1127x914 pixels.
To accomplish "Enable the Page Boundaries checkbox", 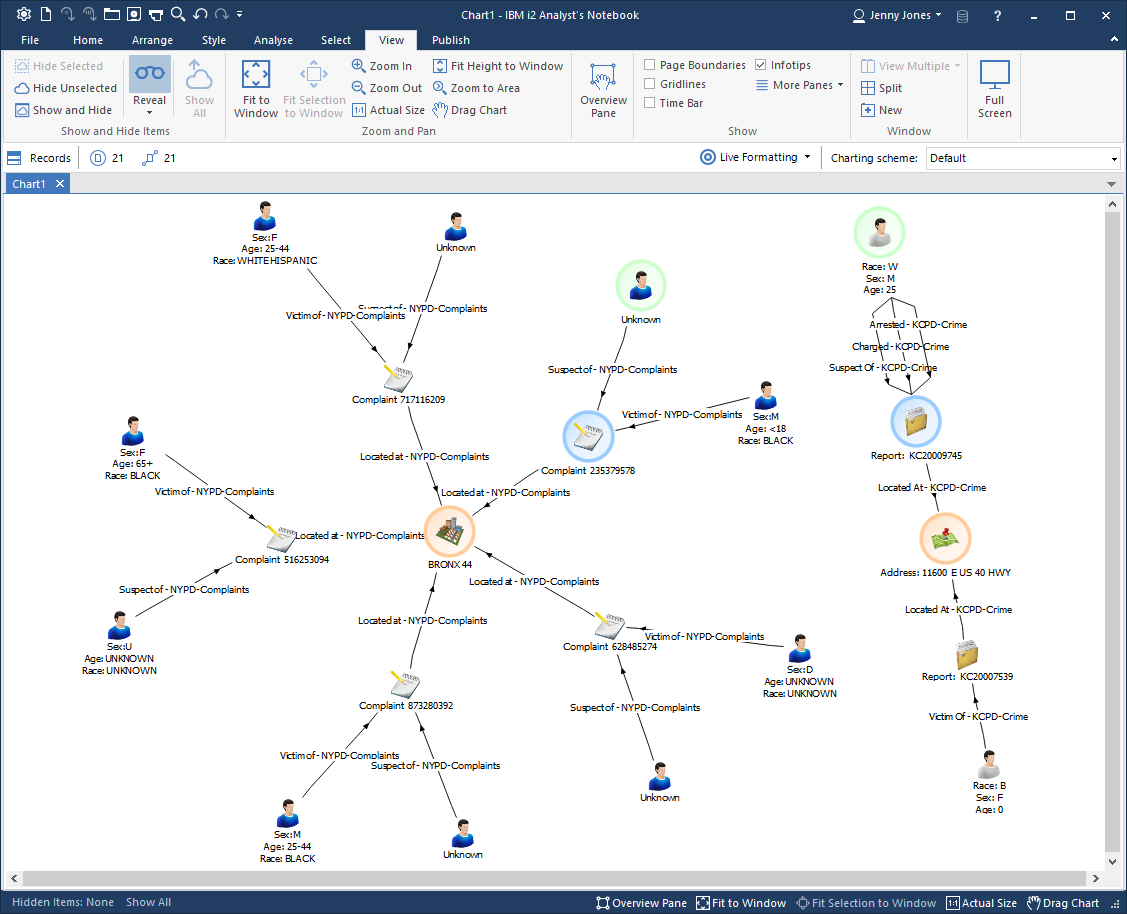I will click(x=650, y=65).
